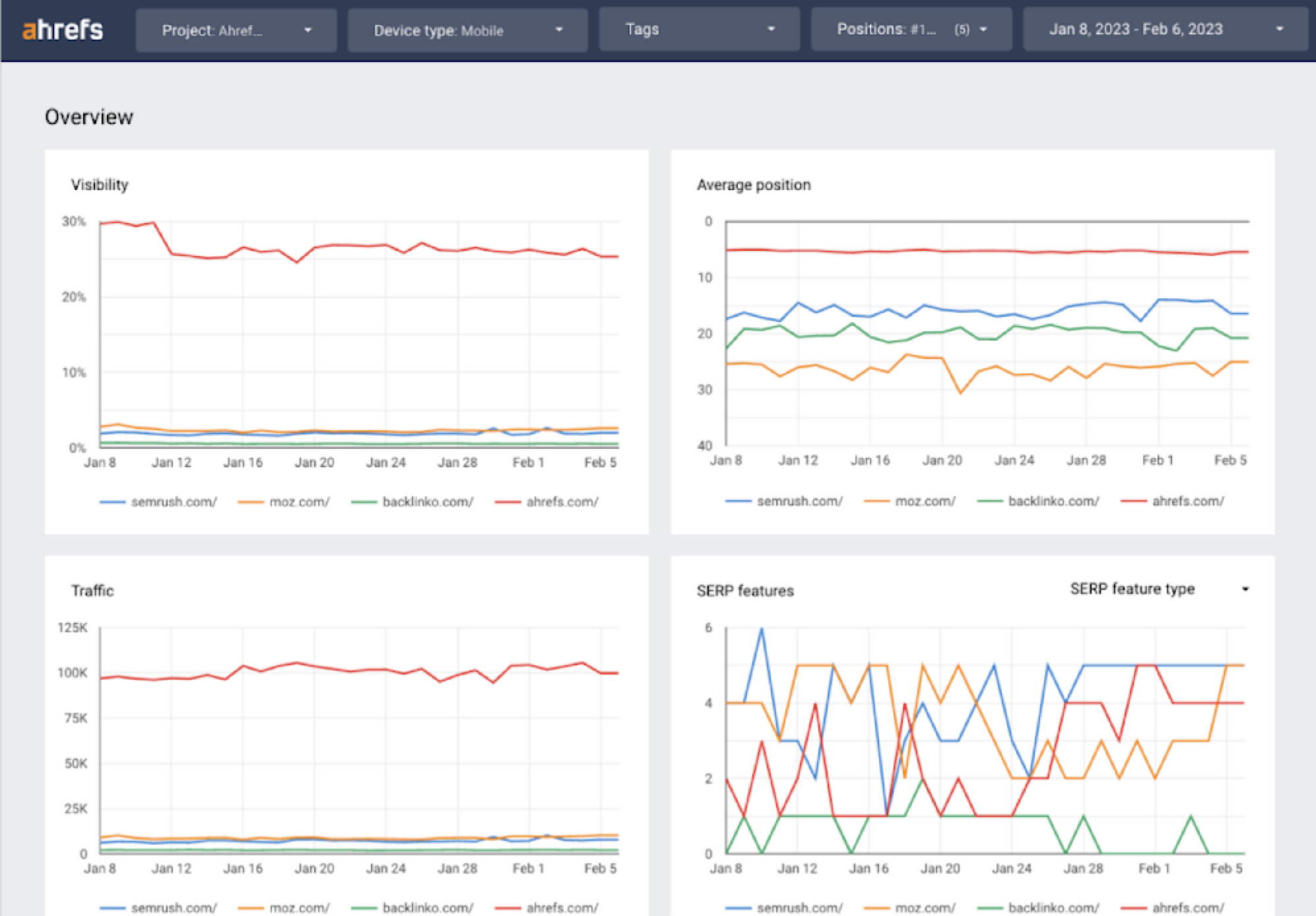Open the Project dropdown
The width and height of the screenshot is (1316, 916).
tap(236, 29)
